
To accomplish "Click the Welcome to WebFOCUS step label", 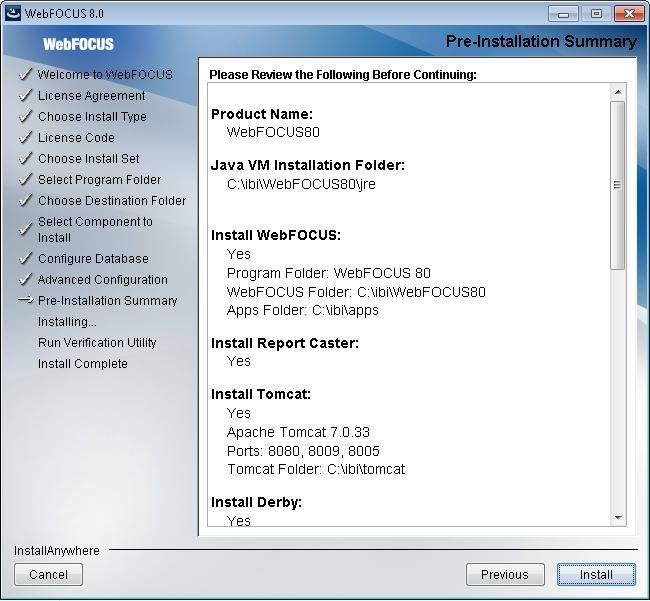I will pos(105,74).
